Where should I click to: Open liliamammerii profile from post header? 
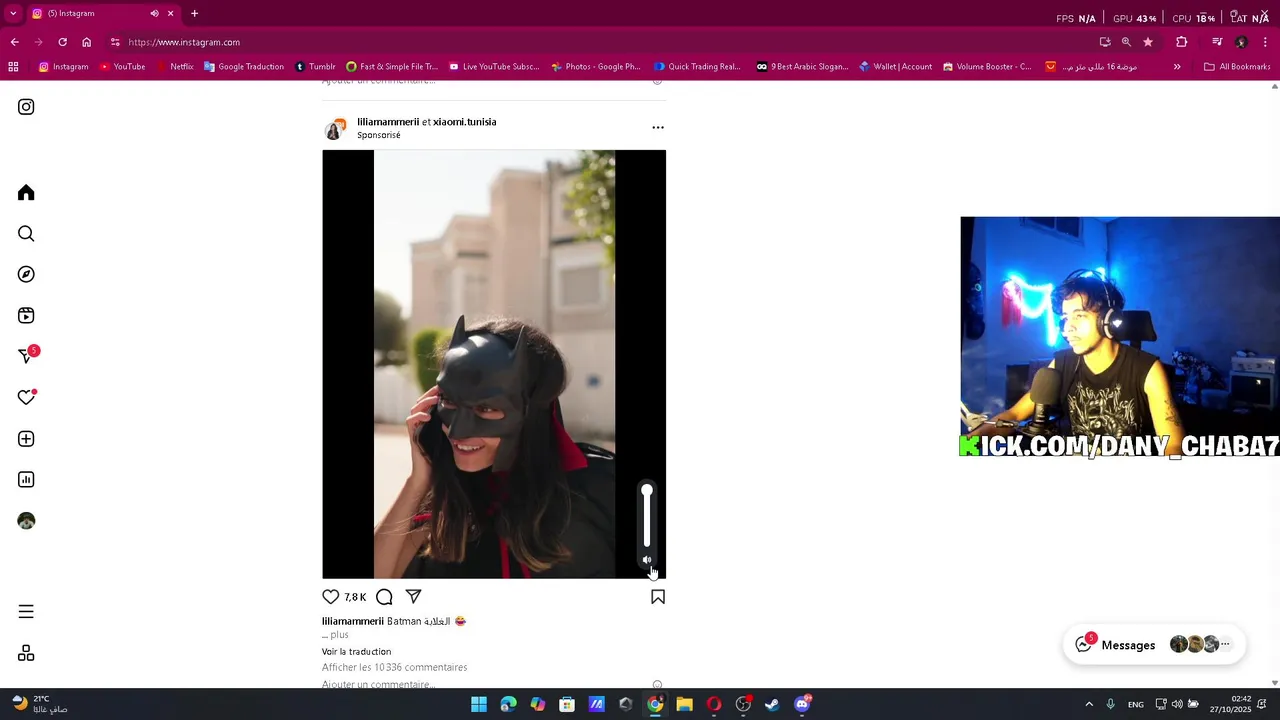(x=387, y=122)
